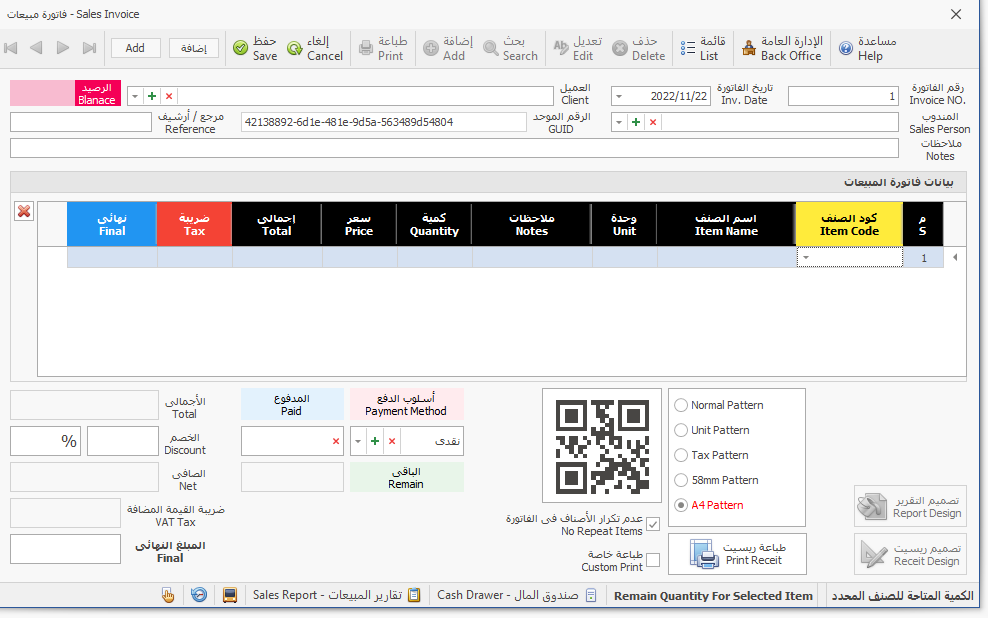Click the Reference input field
The height and width of the screenshot is (618, 988).
click(x=81, y=122)
